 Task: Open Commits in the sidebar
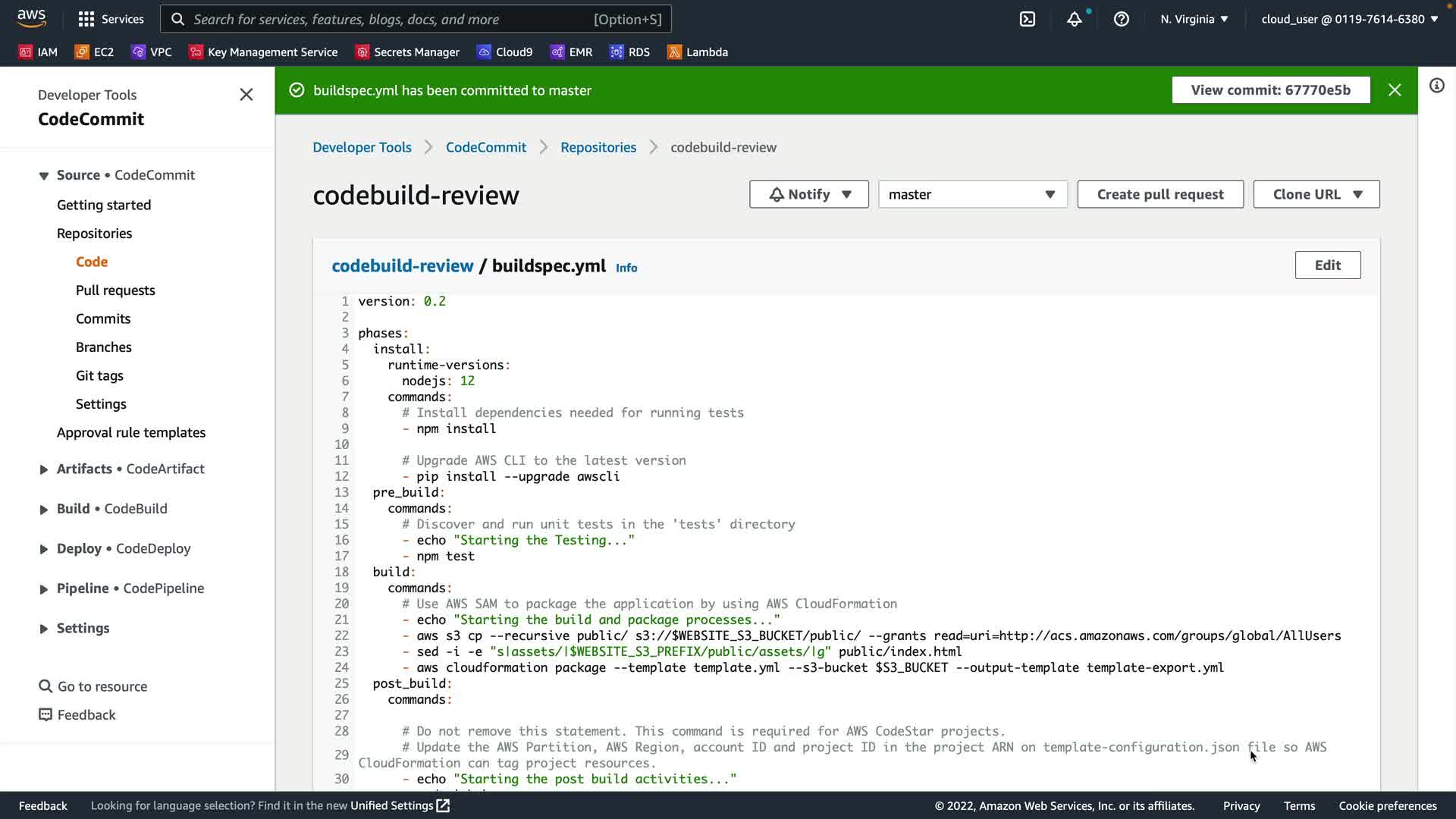[x=103, y=318]
